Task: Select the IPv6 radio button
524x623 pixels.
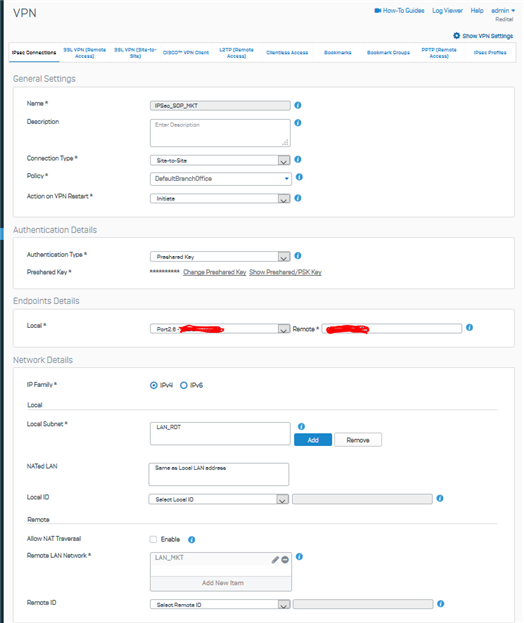Action: pyautogui.click(x=184, y=385)
